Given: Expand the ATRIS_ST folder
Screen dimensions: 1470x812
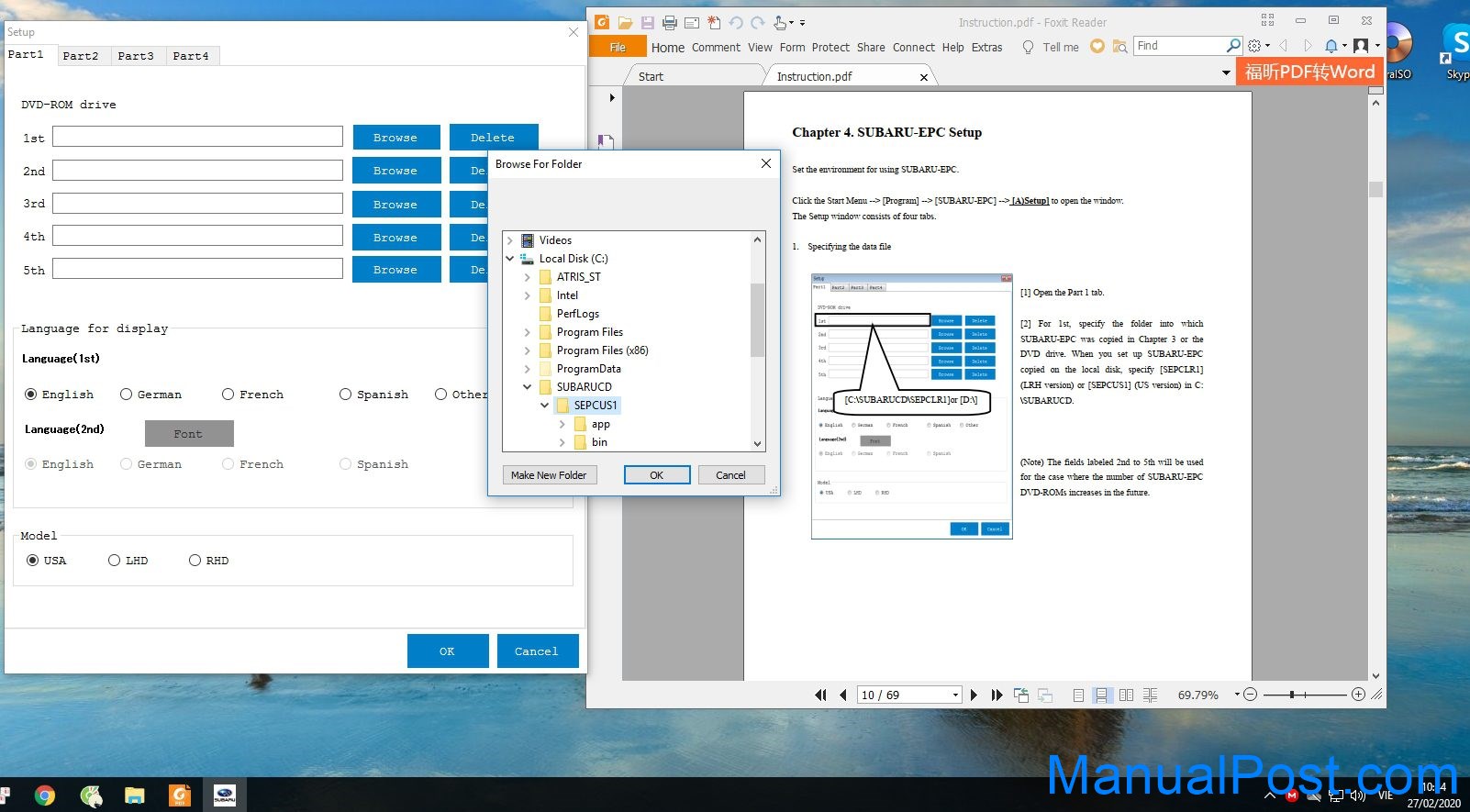Looking at the screenshot, I should pos(527,277).
